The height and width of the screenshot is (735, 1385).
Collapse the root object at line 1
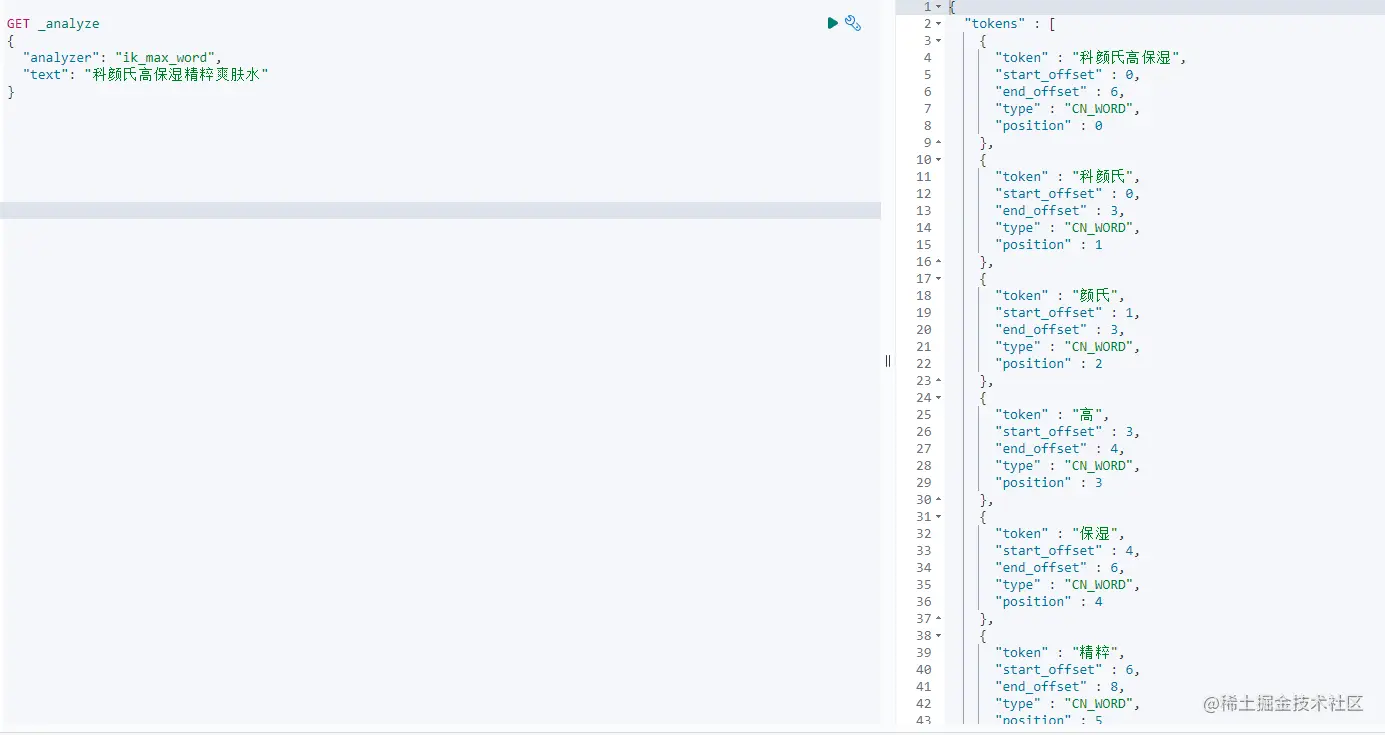point(939,7)
